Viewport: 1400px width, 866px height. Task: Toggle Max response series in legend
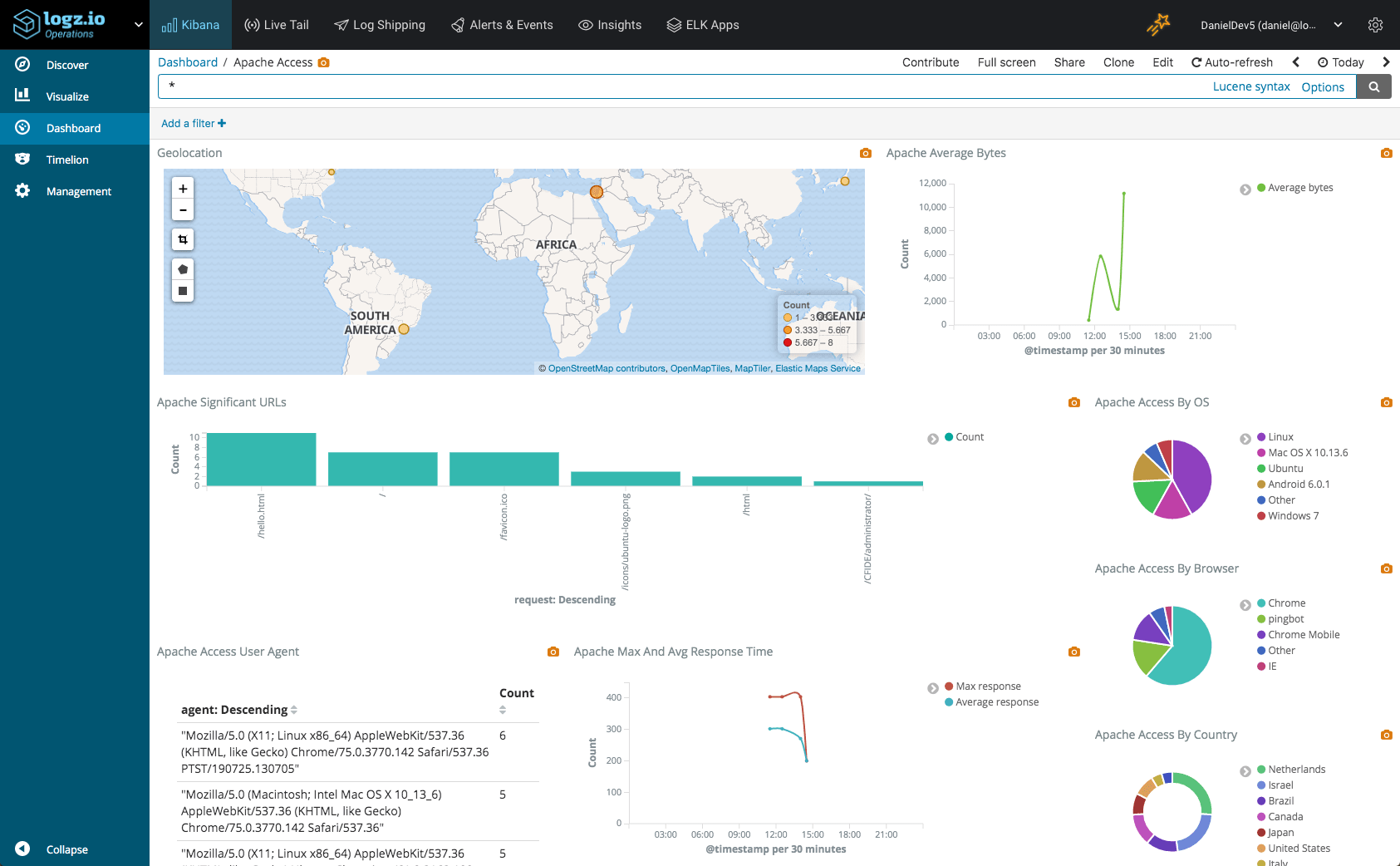(x=987, y=686)
